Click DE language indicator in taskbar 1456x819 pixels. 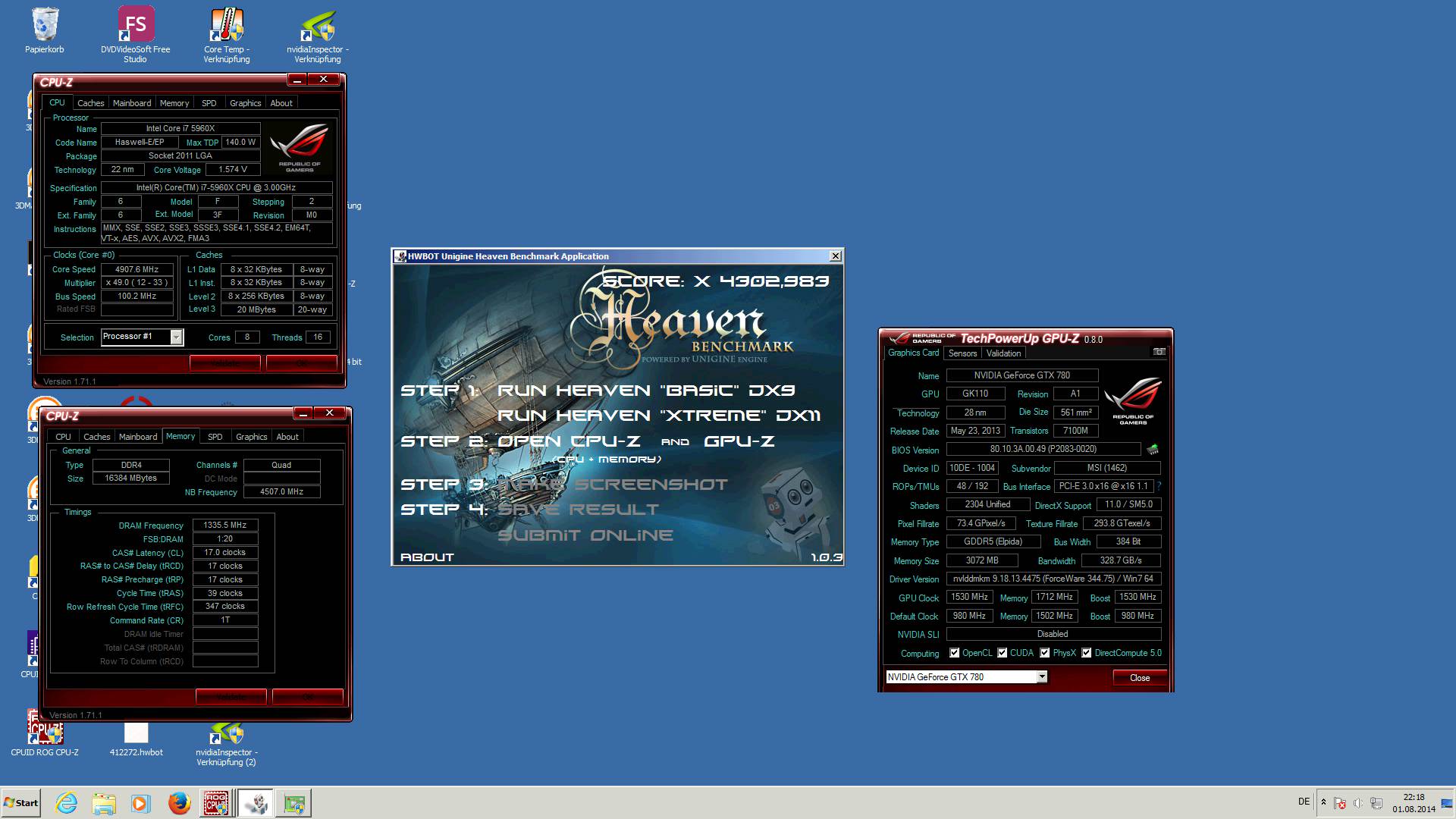point(1304,802)
